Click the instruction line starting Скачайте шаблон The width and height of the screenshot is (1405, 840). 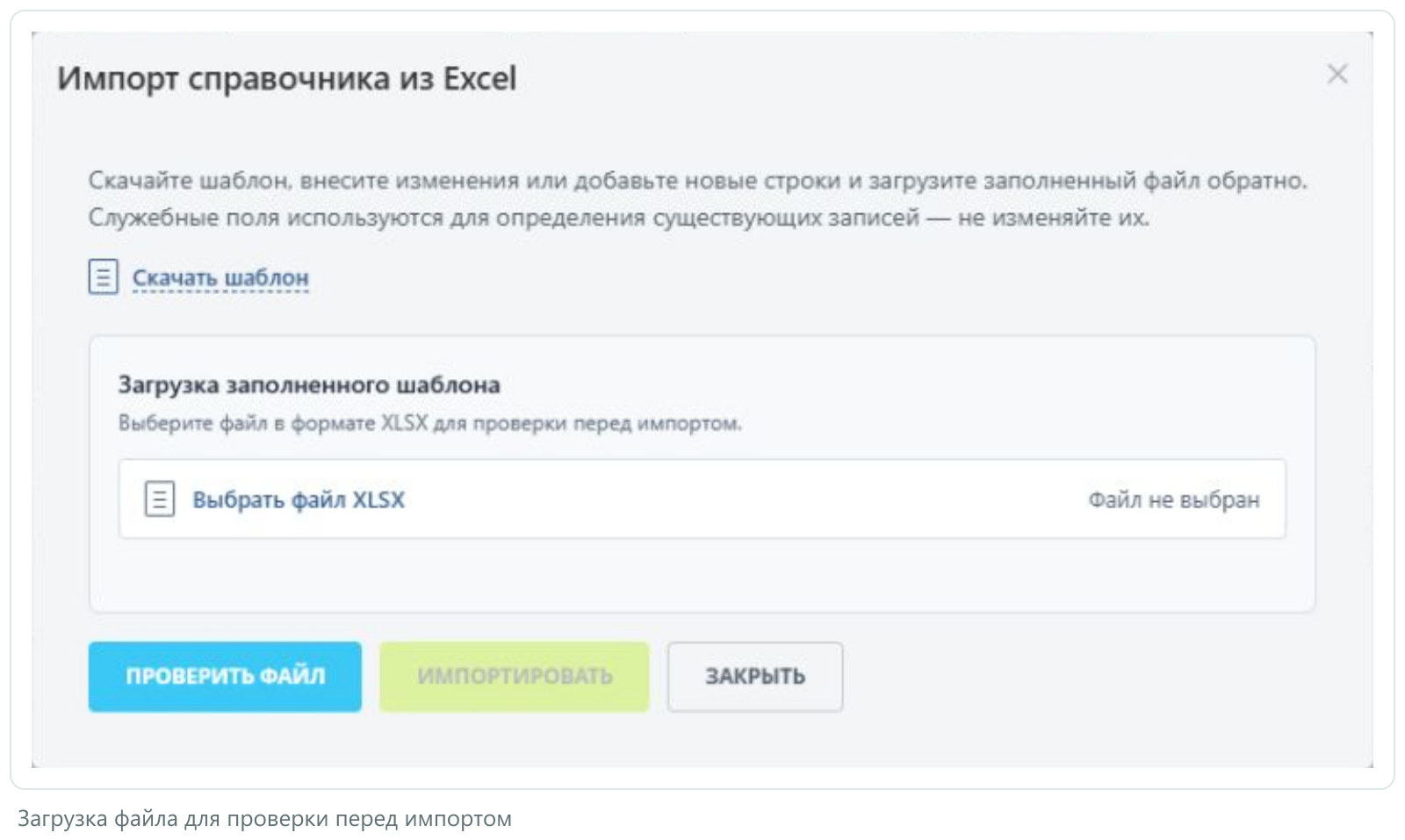coord(698,180)
